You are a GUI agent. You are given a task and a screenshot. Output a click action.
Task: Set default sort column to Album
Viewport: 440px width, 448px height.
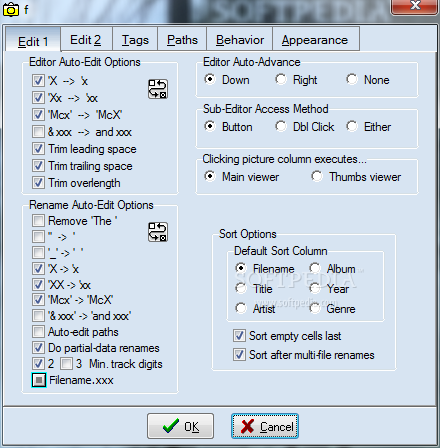(315, 268)
